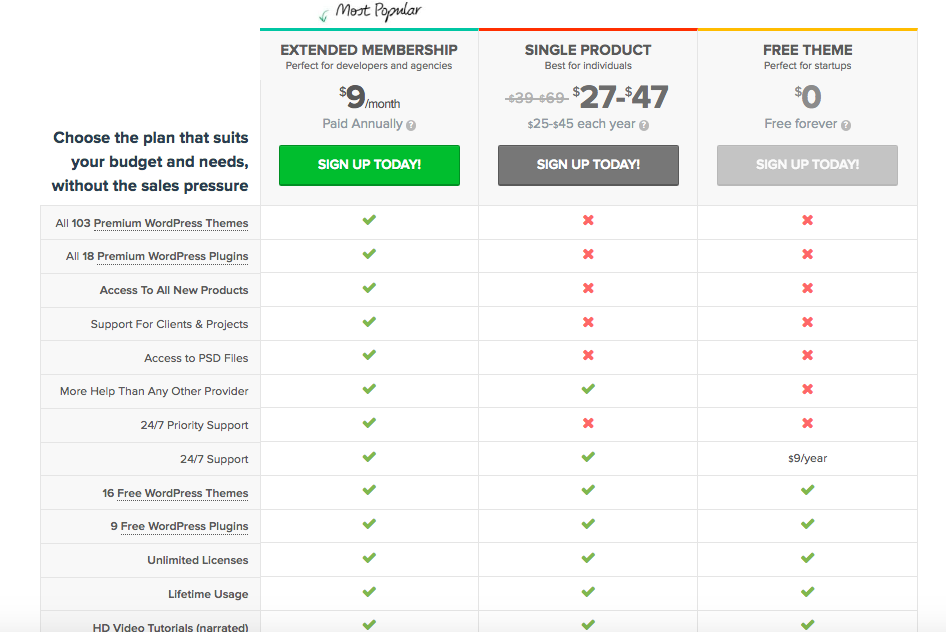Viewport: 946px width, 632px height.
Task: Click the Lifetime Usage label
Action: [208, 594]
